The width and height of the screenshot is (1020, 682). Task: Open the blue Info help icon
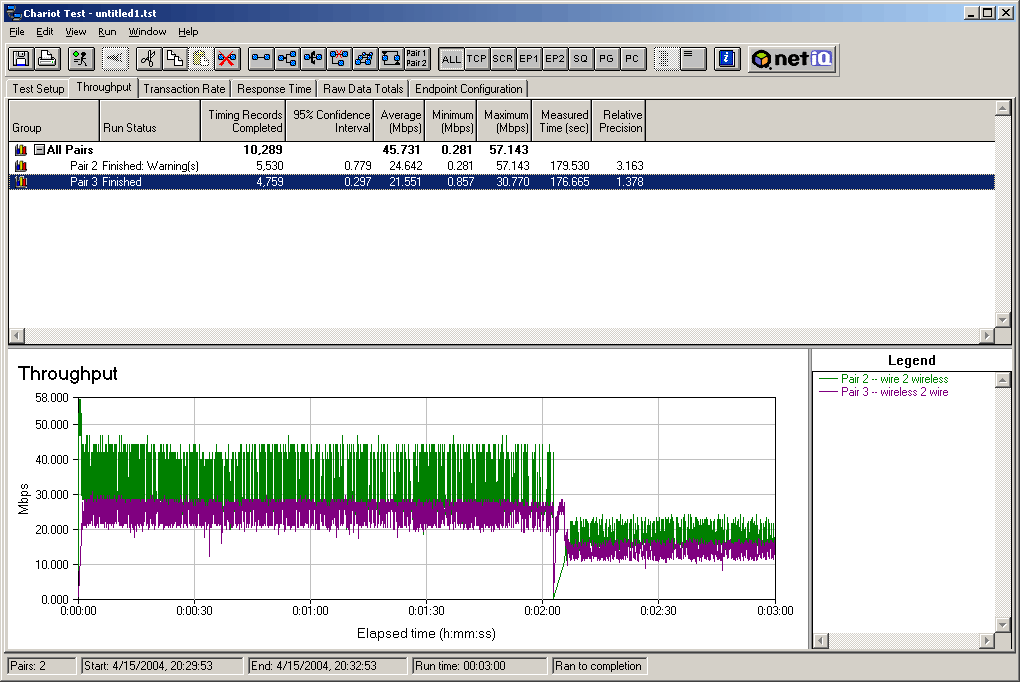point(727,59)
